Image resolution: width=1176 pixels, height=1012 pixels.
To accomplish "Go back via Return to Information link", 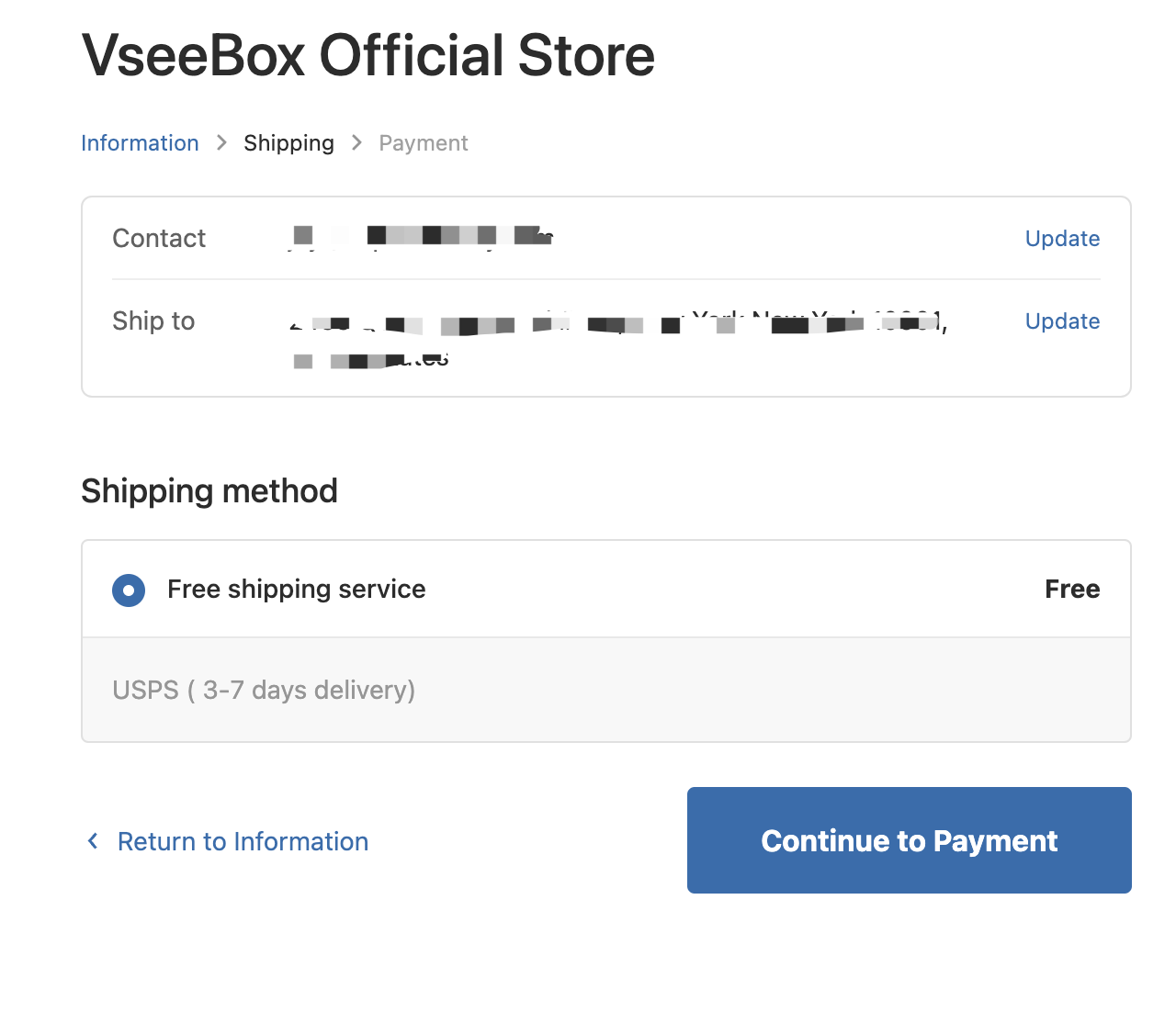I will (243, 841).
